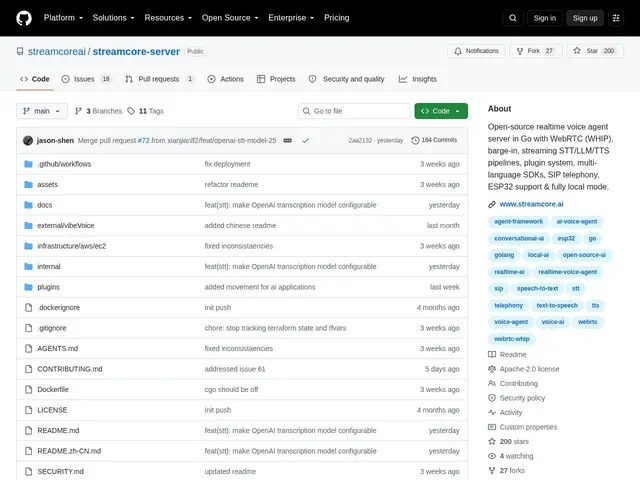640x480 pixels.
Task: Expand the Enterprise menu
Action: point(291,18)
